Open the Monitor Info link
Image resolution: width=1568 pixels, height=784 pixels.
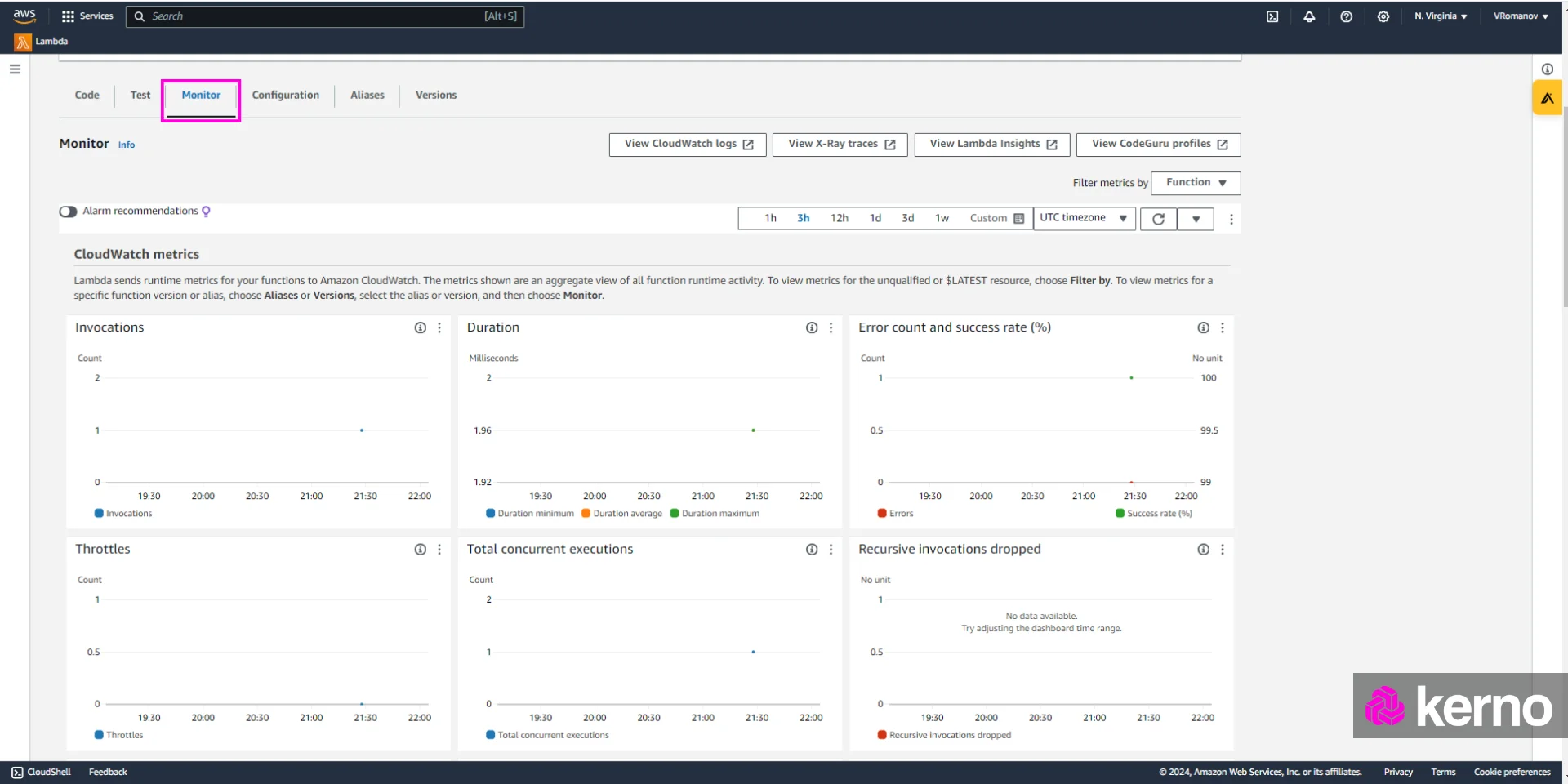coord(127,145)
